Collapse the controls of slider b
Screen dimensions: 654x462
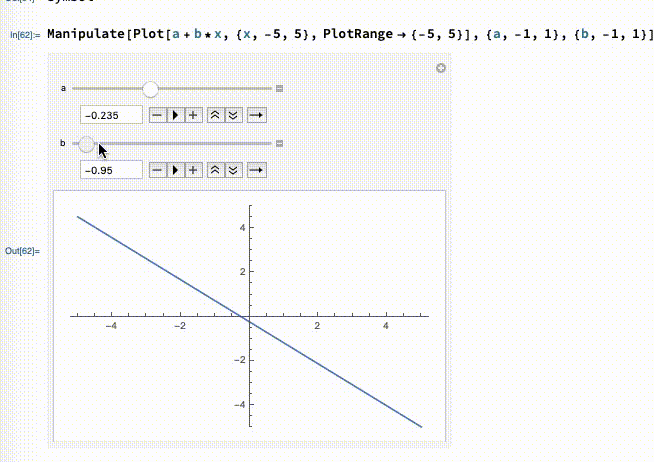point(280,143)
